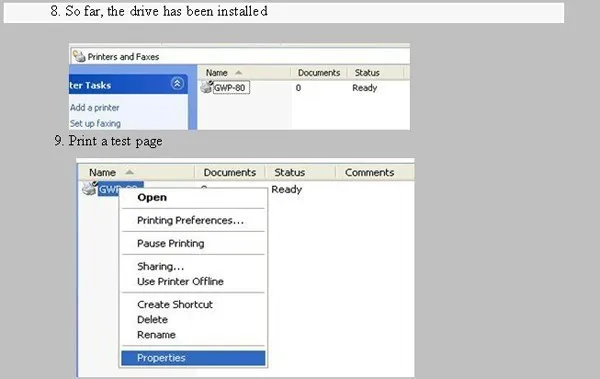
Task: Click the Ready status in upper window
Action: pos(365,88)
